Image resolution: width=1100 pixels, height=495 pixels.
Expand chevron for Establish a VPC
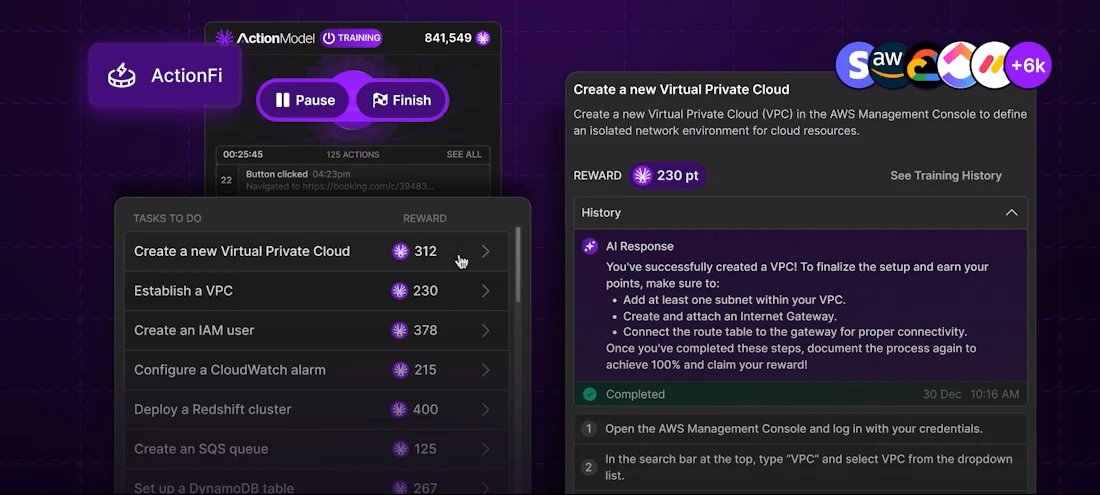click(485, 291)
